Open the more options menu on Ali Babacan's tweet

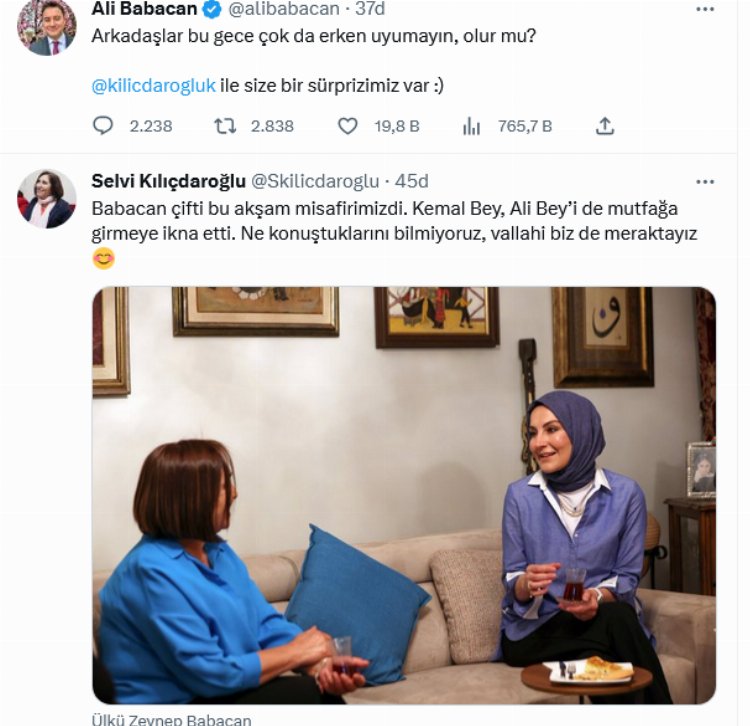click(x=705, y=10)
